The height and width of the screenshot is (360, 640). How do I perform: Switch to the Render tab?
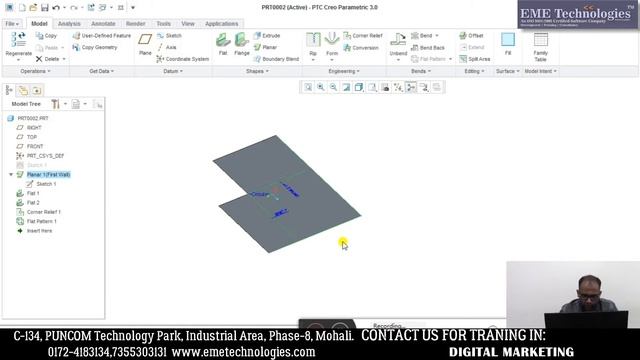136,24
